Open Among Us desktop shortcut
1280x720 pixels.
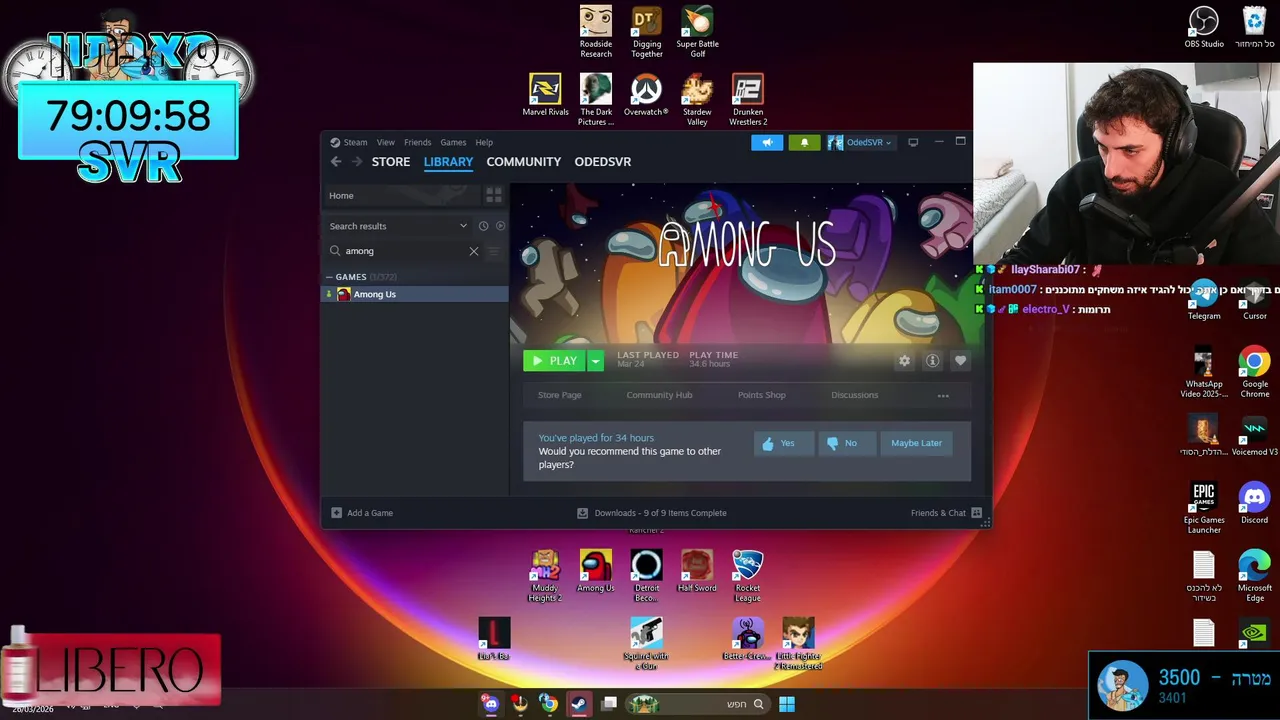click(x=595, y=571)
